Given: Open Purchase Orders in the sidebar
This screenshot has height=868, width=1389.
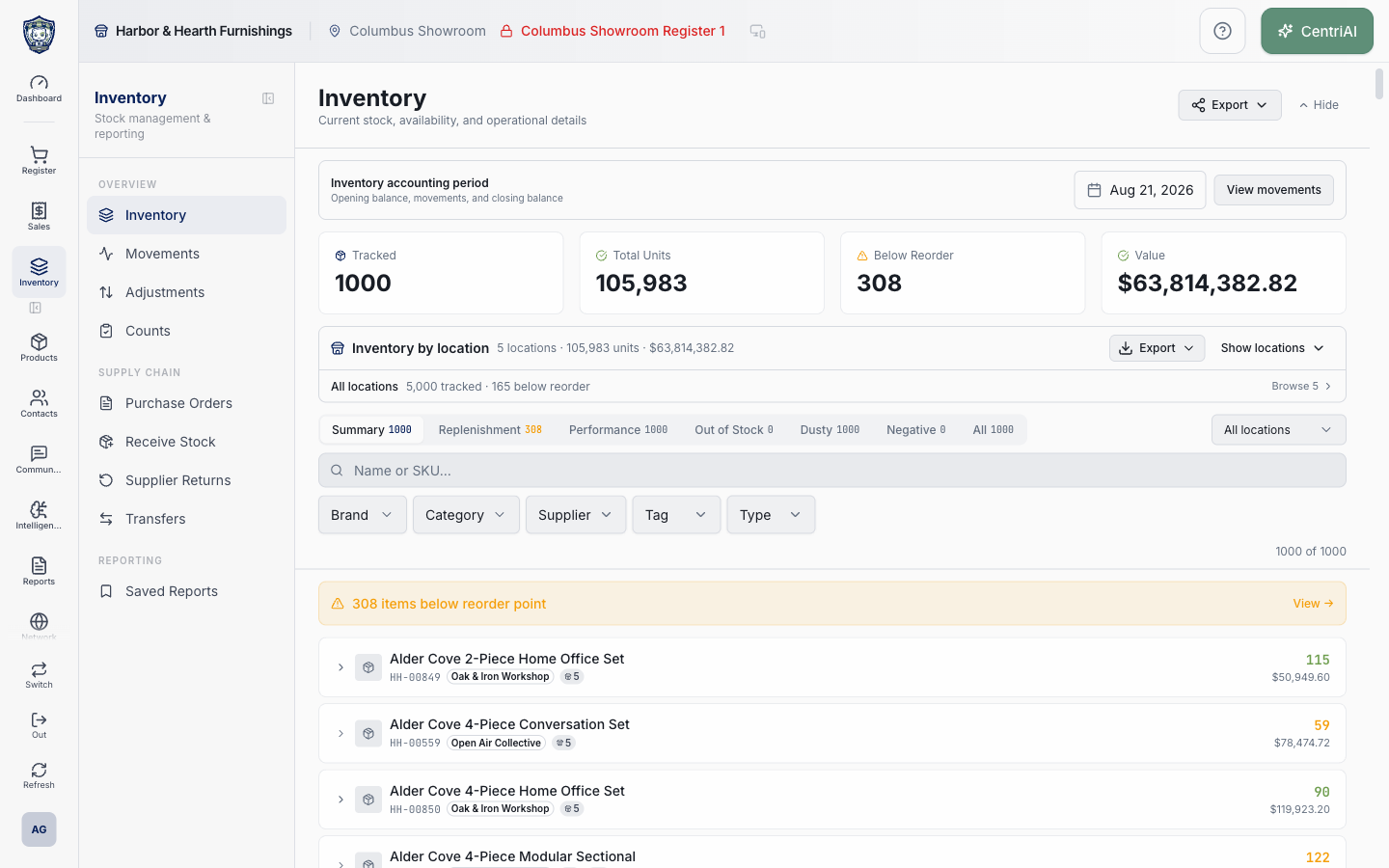Looking at the screenshot, I should (186, 403).
